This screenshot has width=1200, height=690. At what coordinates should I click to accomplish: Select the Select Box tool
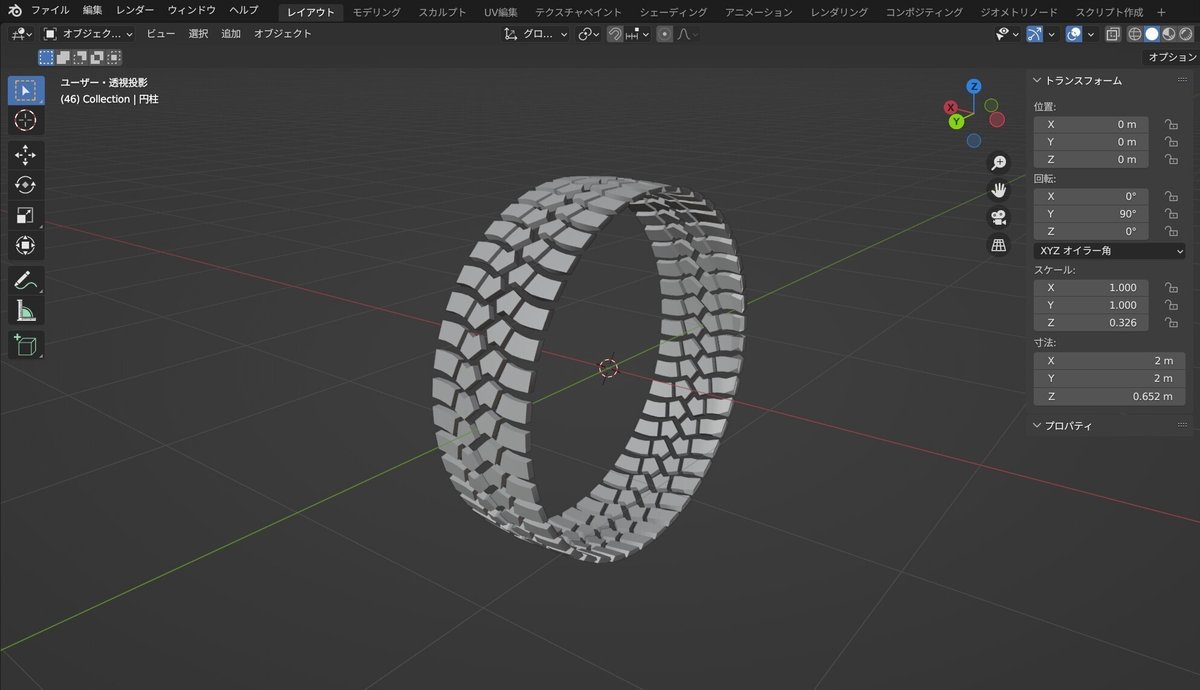(26, 90)
